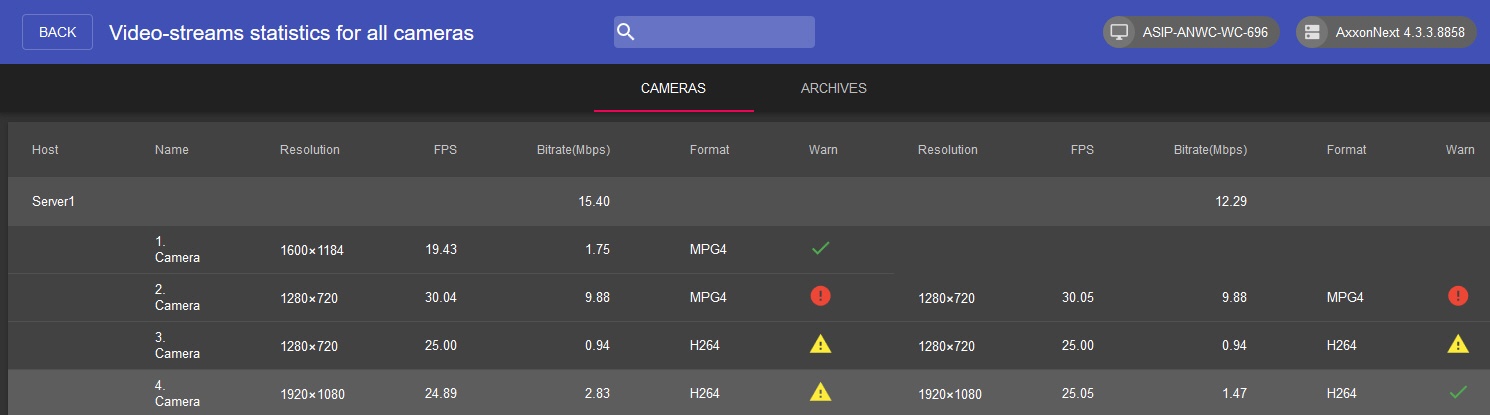This screenshot has width=1490, height=415.
Task: Select the 2. Camera row name
Action: [177, 298]
